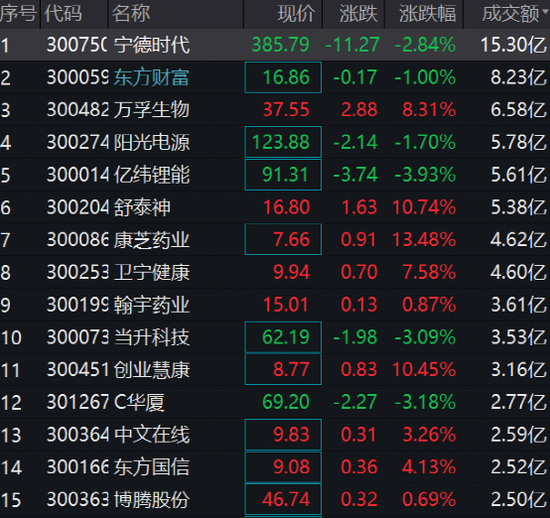Viewport: 550px width, 518px height.
Task: Click boxed price 123.88
Action: (283, 142)
